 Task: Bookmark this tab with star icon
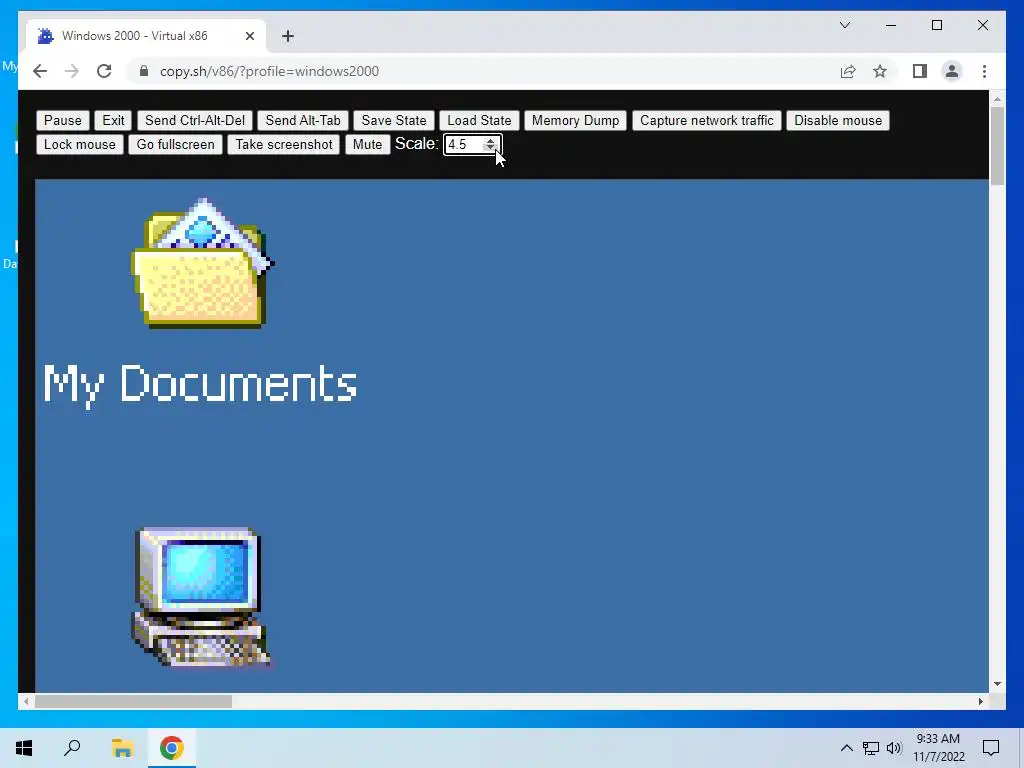880,71
